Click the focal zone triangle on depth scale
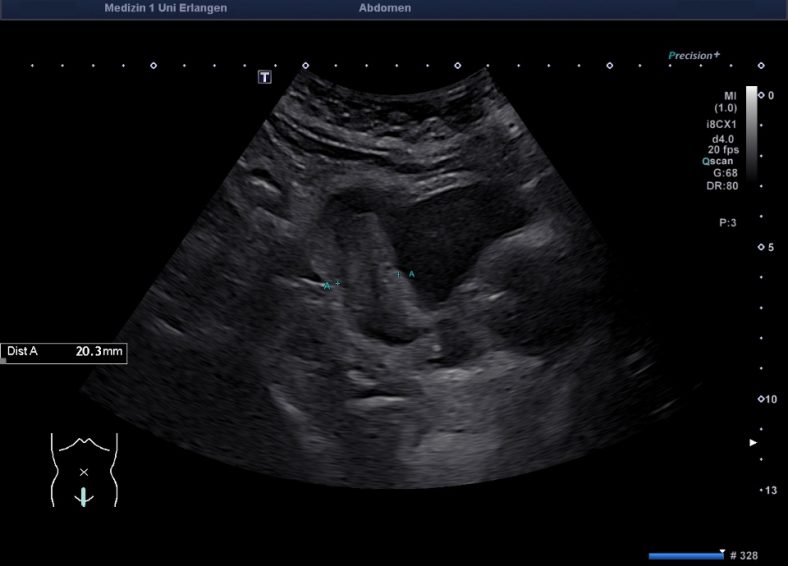This screenshot has height=566, width=788. pos(754,442)
